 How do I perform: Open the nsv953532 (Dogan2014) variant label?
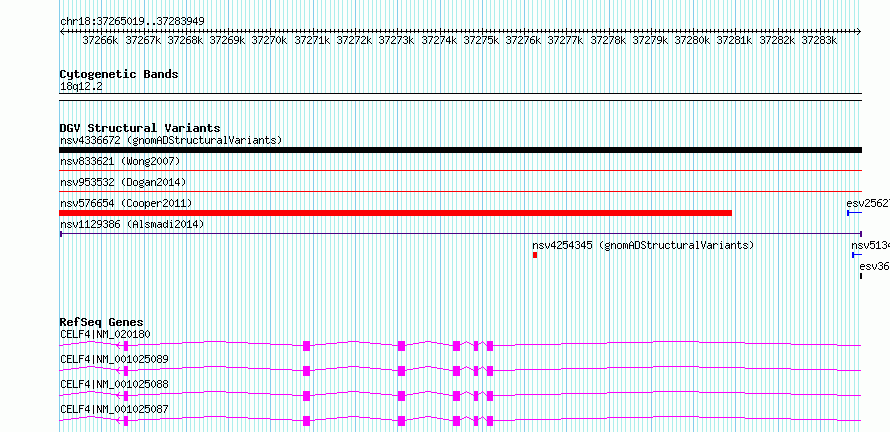tap(123, 183)
